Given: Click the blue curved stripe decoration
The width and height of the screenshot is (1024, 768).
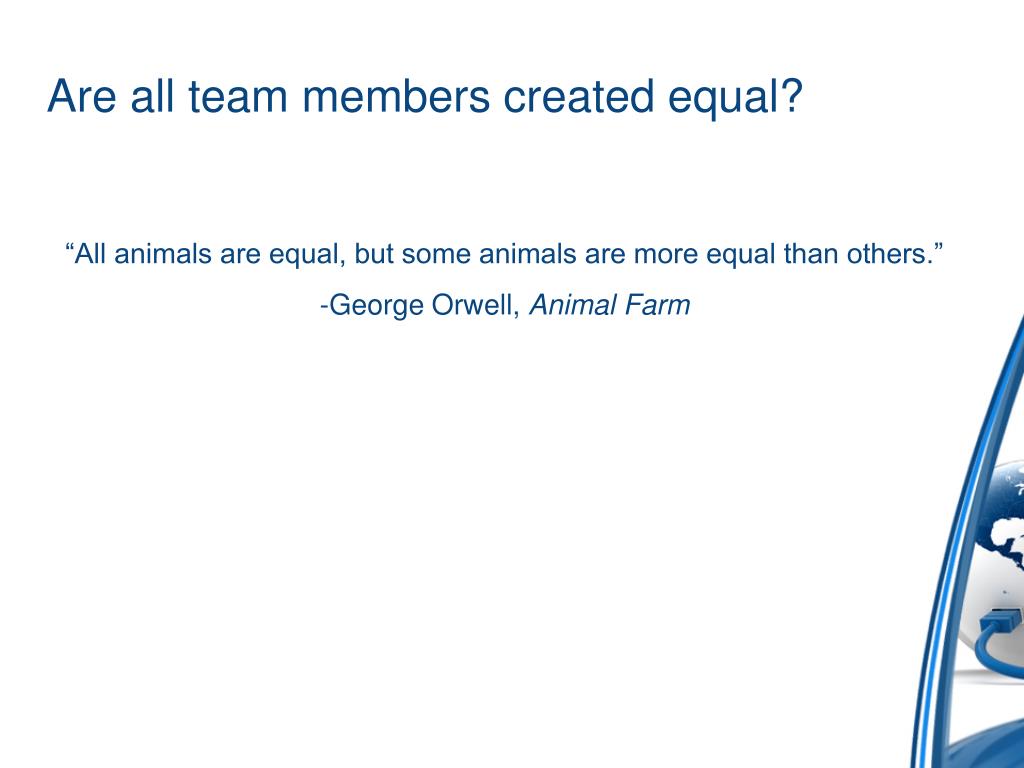Looking at the screenshot, I should point(967,542).
